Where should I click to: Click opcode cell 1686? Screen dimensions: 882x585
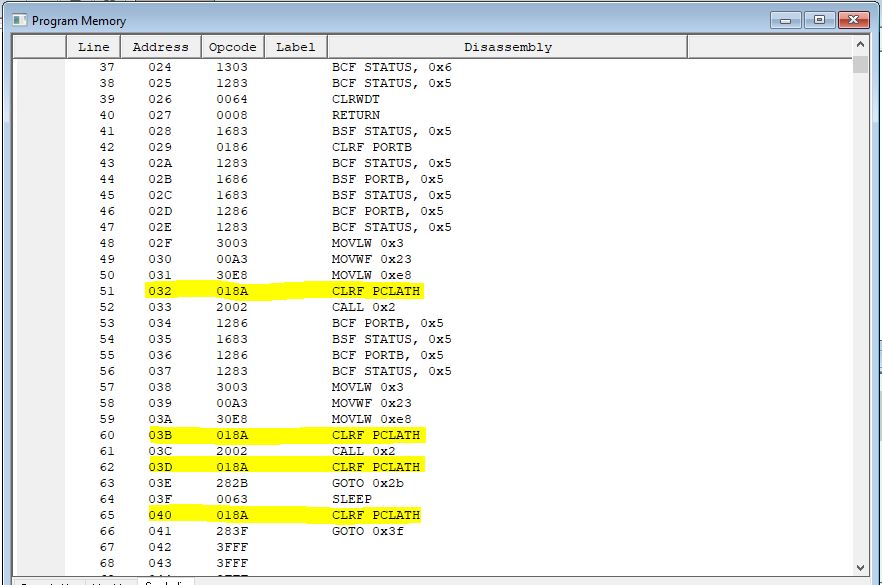(x=232, y=179)
